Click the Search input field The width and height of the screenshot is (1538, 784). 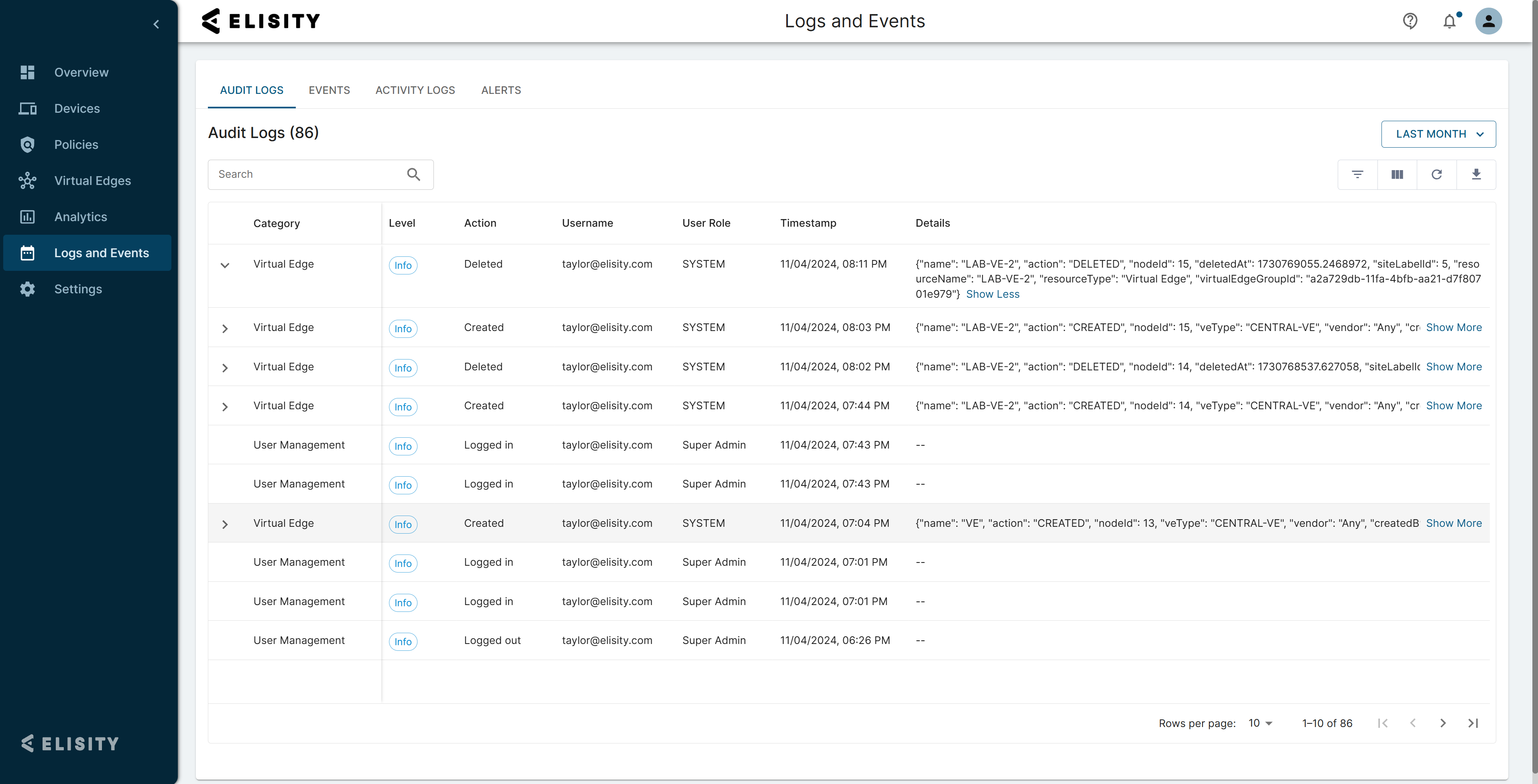(x=307, y=174)
